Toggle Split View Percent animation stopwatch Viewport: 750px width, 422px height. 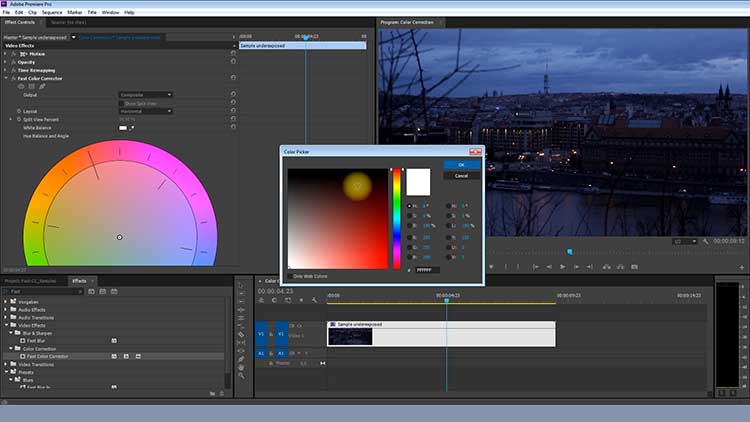[19, 119]
